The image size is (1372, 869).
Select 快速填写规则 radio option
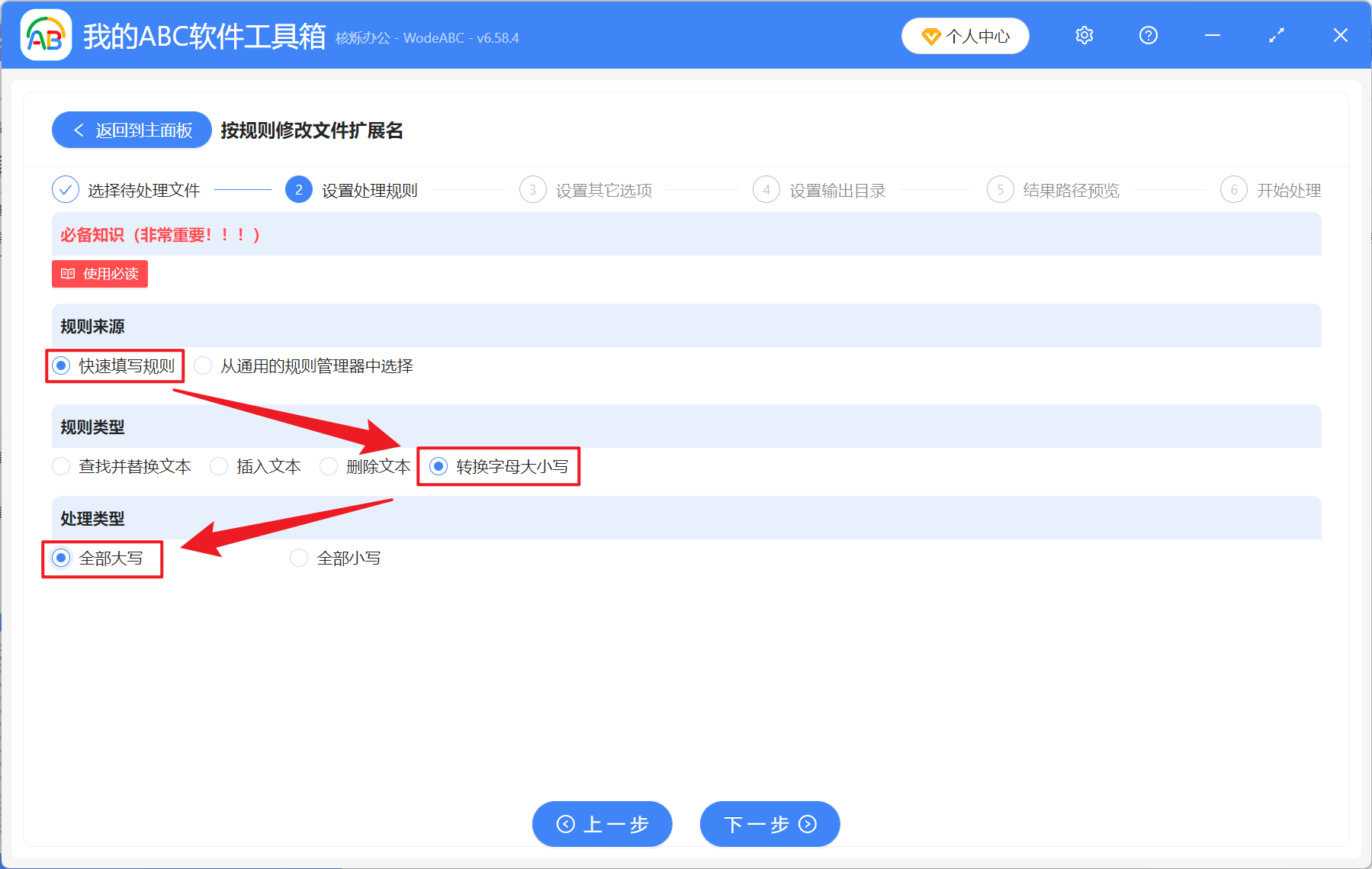(114, 366)
